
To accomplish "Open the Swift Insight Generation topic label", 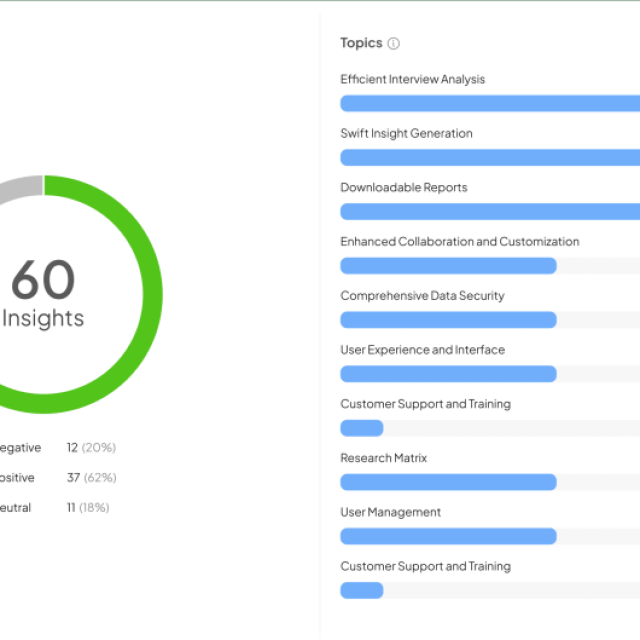I will [x=407, y=133].
